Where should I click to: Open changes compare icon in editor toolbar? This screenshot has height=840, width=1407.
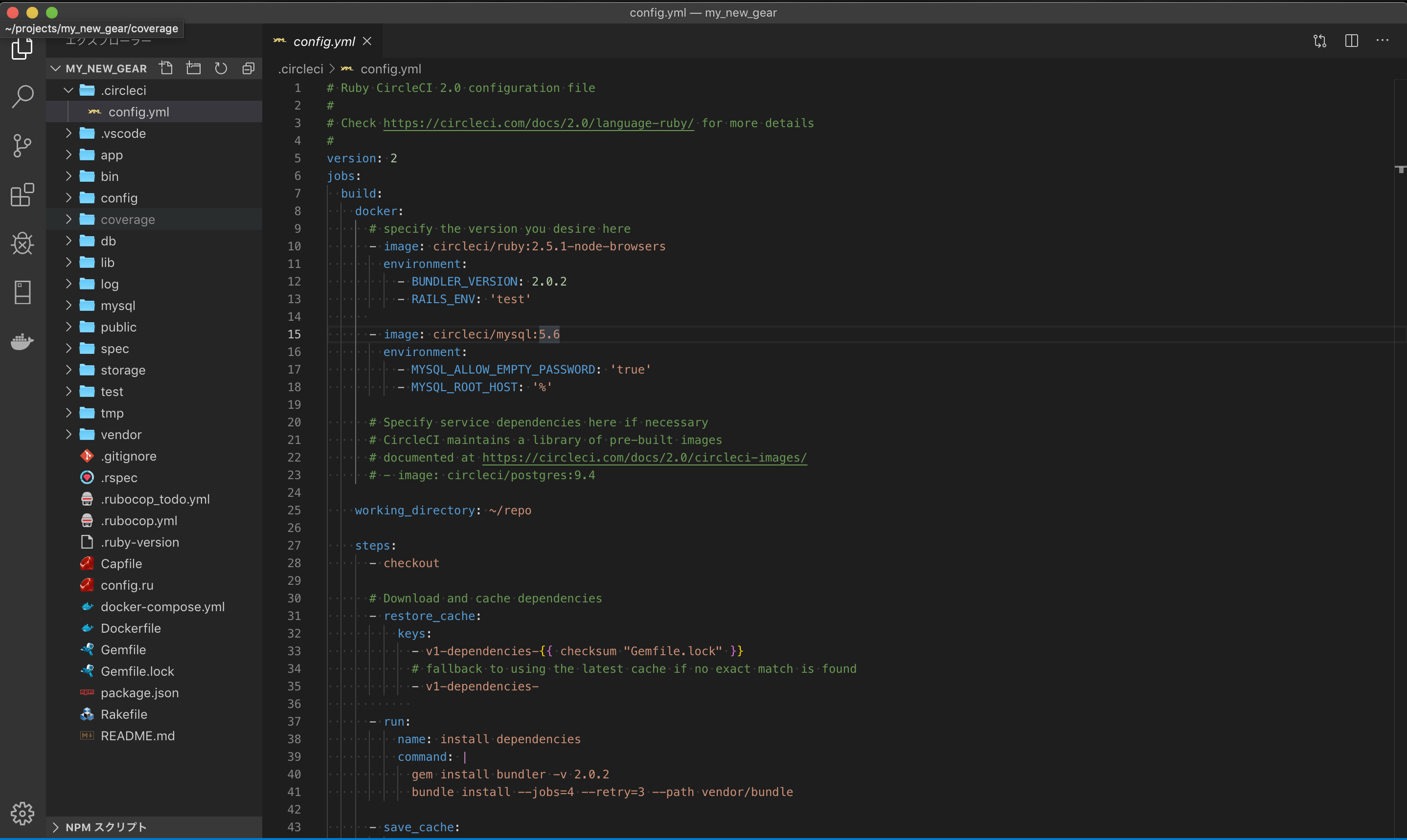point(1320,41)
